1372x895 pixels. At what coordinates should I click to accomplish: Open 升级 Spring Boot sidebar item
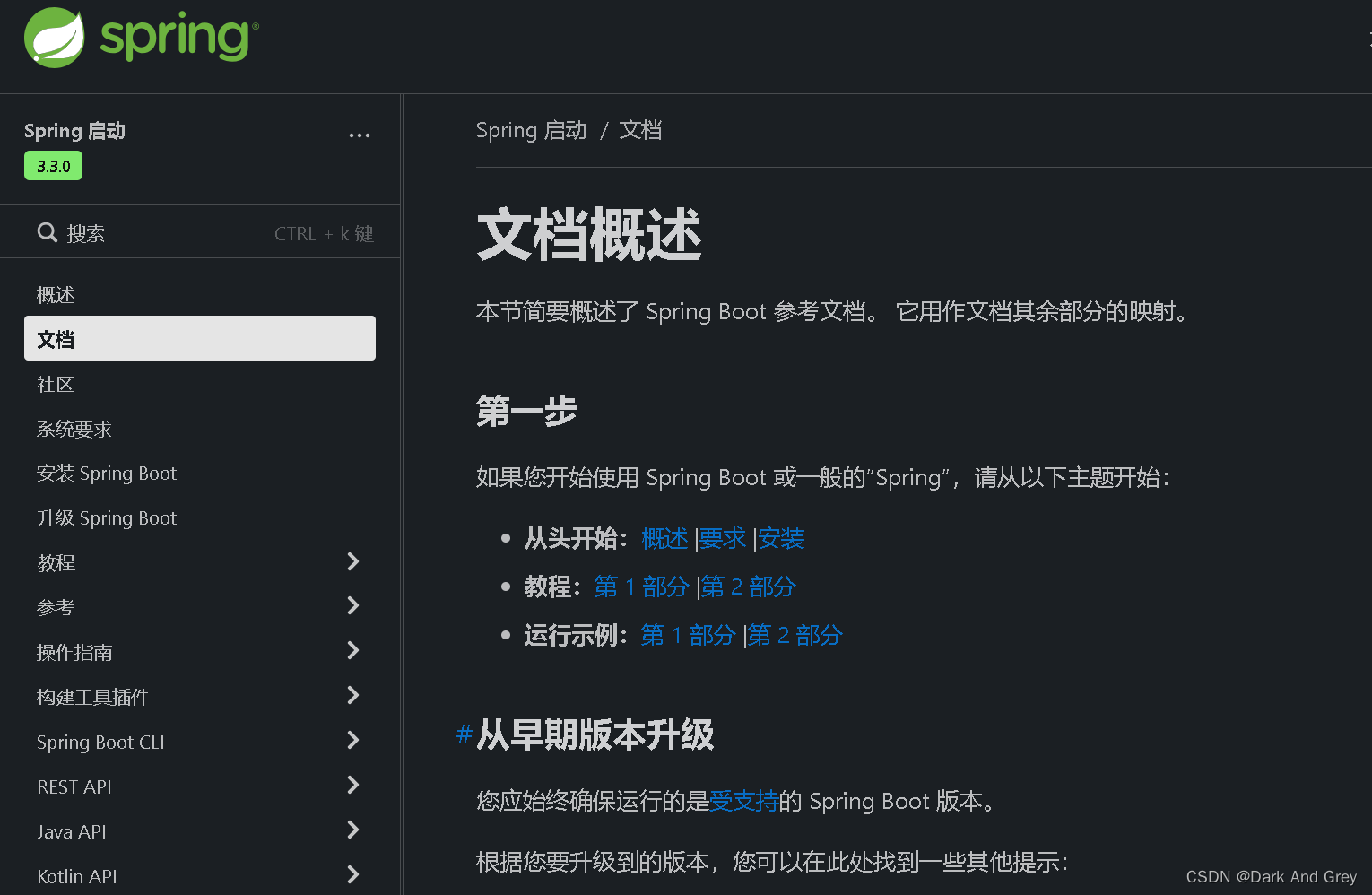(107, 518)
